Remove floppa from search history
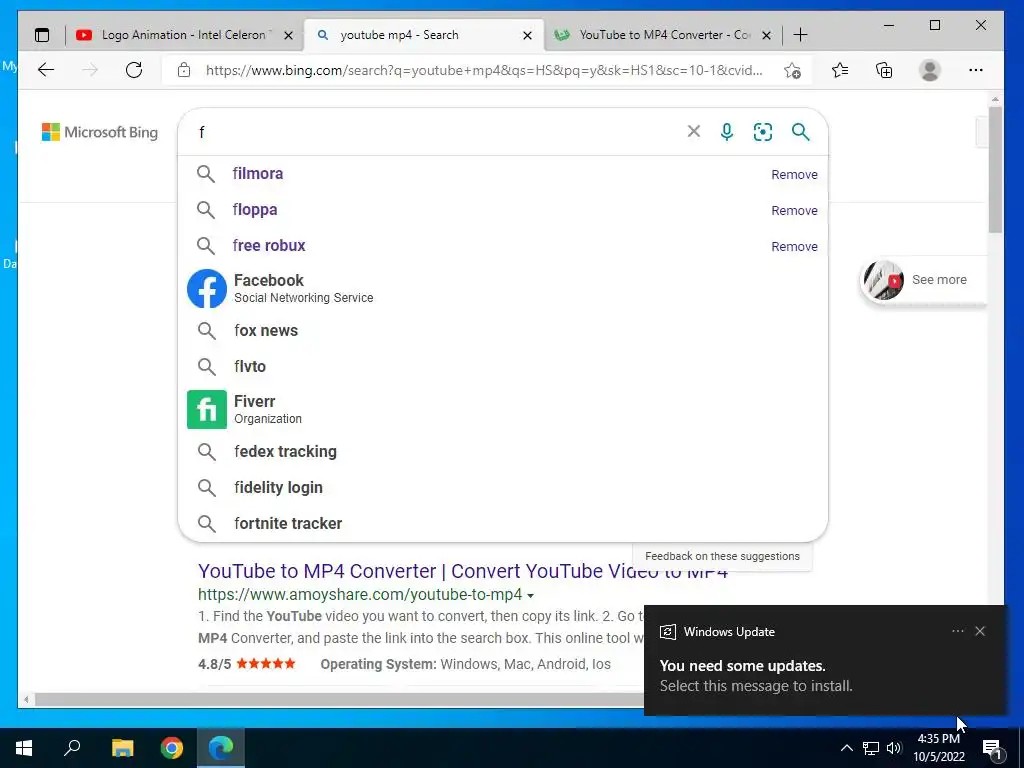Screen dimensions: 1024x768 coord(794,210)
